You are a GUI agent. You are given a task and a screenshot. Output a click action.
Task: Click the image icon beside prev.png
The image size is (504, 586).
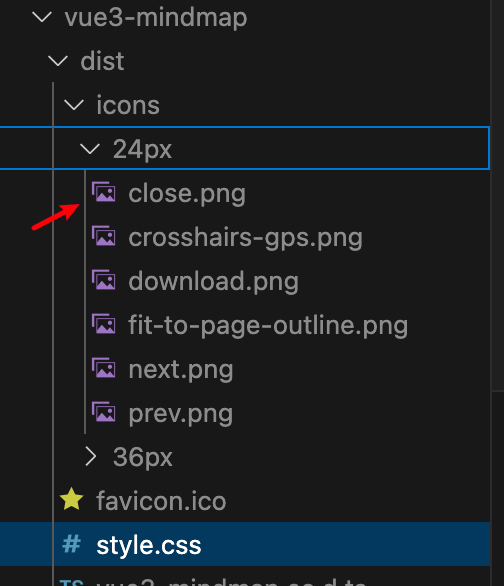coord(103,412)
